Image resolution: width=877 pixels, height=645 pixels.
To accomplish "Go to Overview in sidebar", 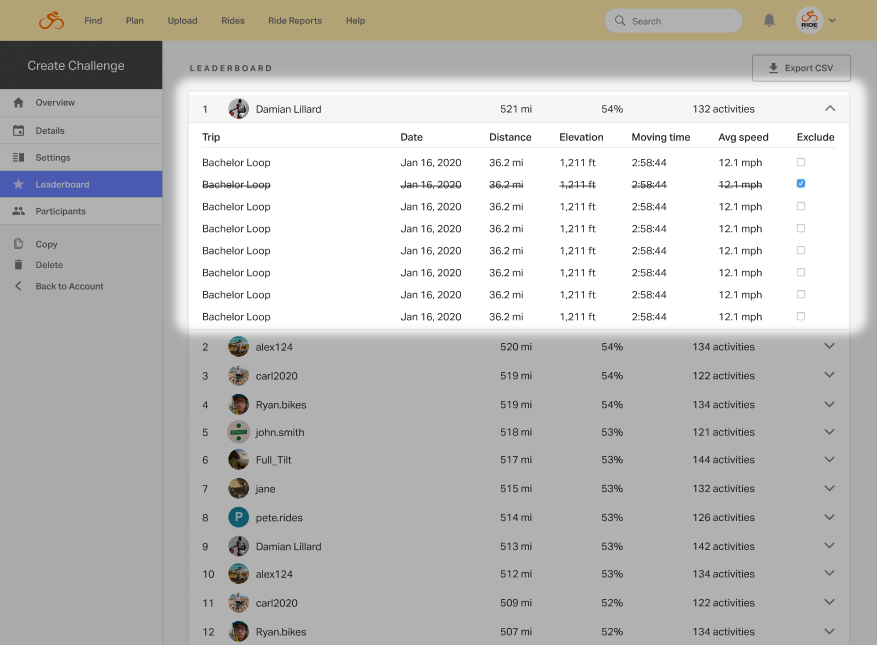I will [x=81, y=103].
